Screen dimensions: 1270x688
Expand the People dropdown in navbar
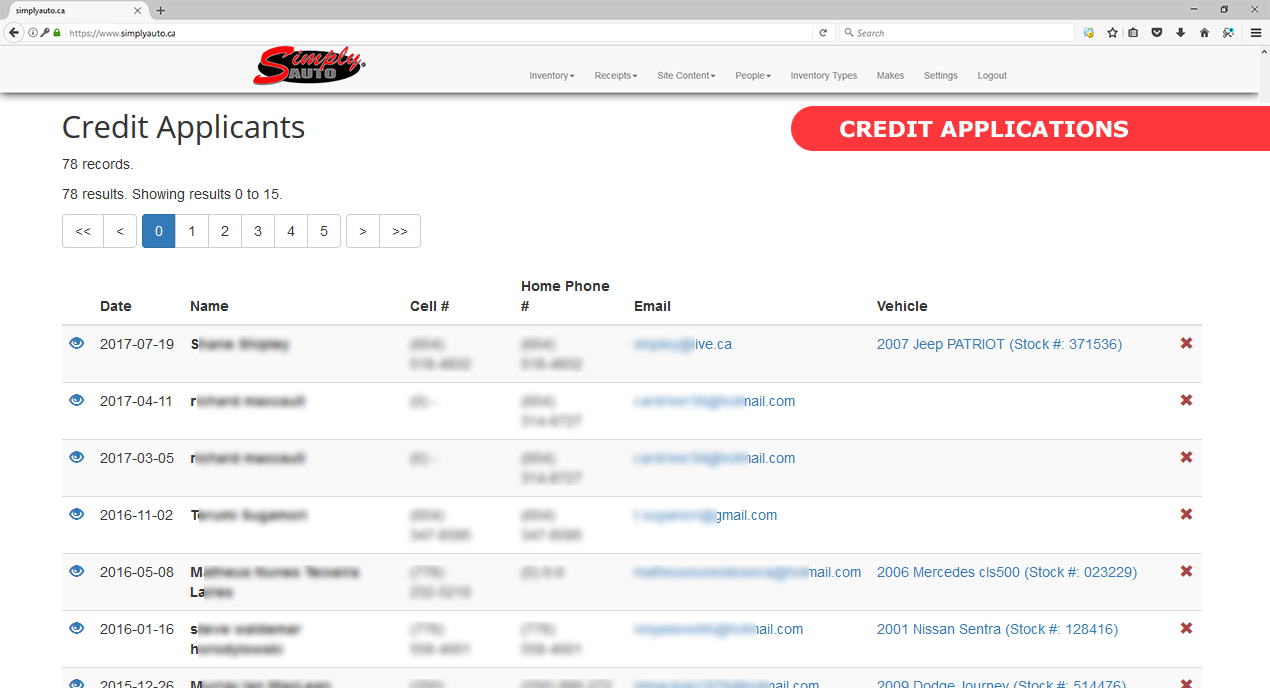click(x=753, y=76)
